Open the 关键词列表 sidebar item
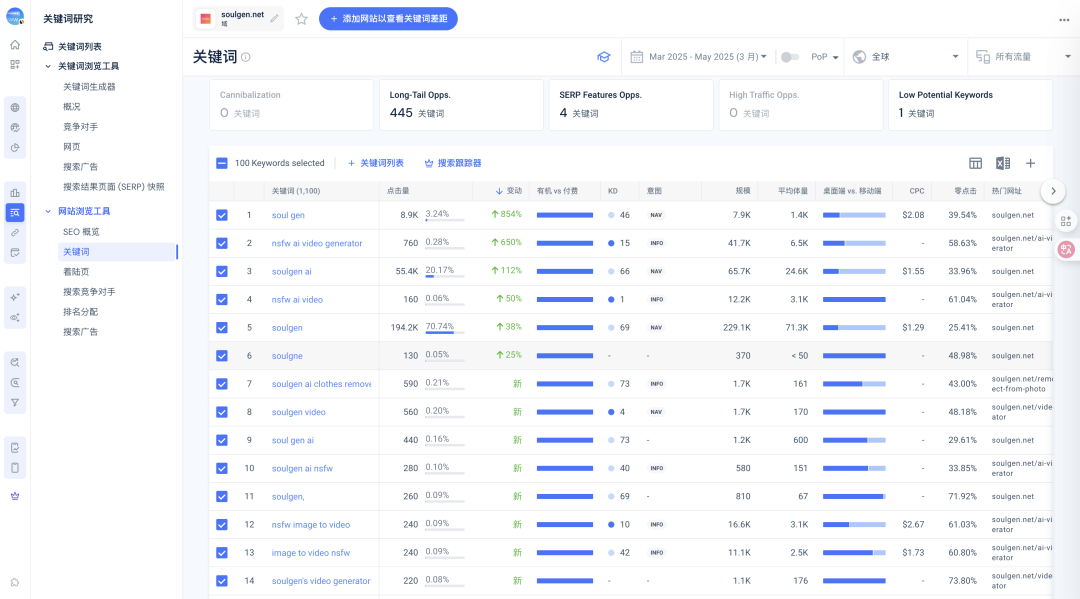The width and height of the screenshot is (1080, 599). pyautogui.click(x=72, y=46)
